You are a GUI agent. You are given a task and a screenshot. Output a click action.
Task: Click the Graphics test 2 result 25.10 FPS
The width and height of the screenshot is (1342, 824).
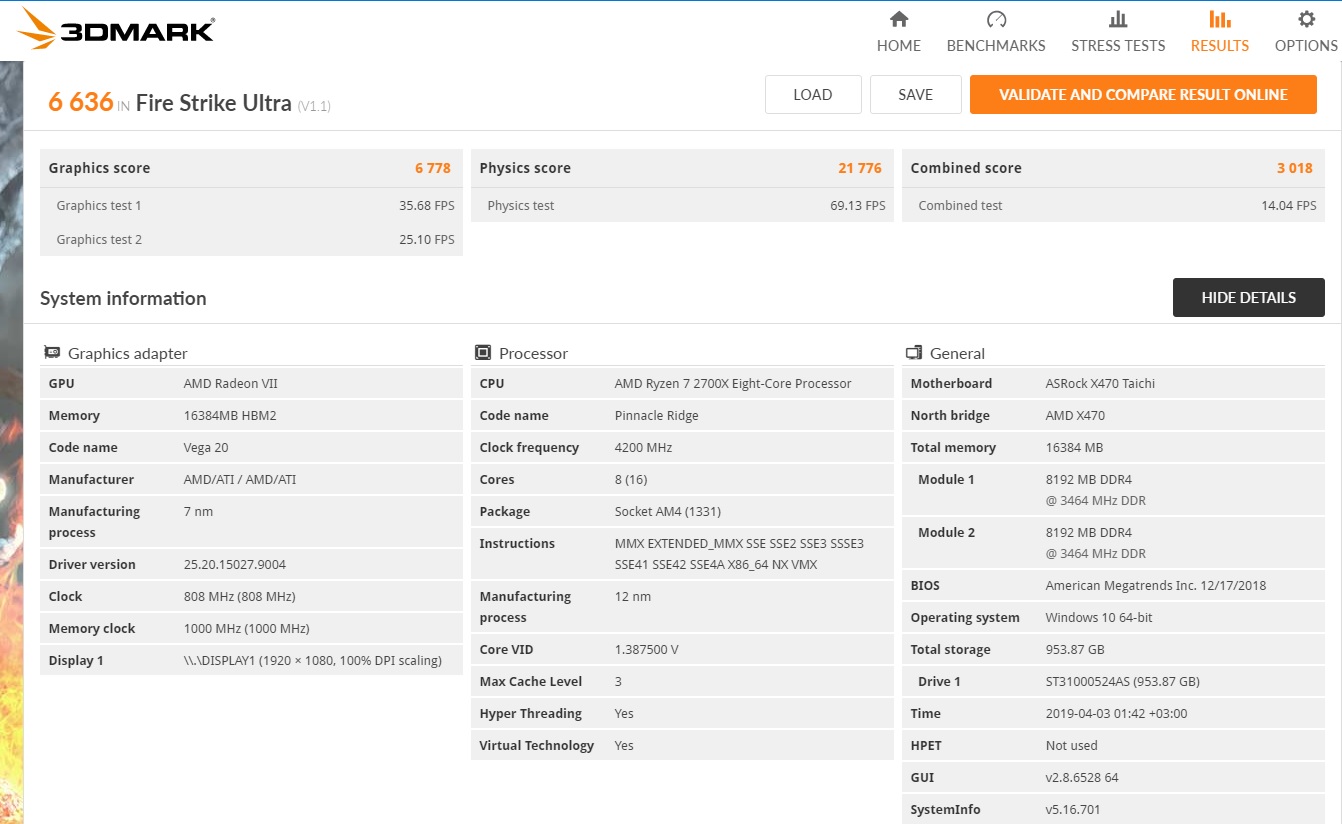427,240
